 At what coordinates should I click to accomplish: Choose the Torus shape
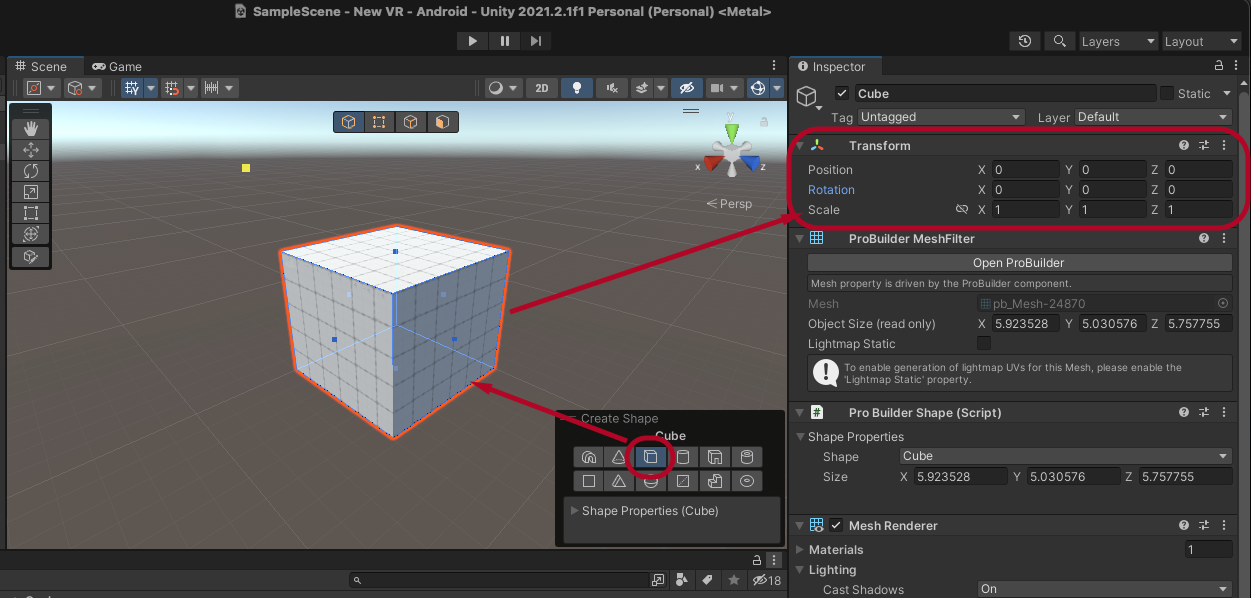click(x=746, y=481)
